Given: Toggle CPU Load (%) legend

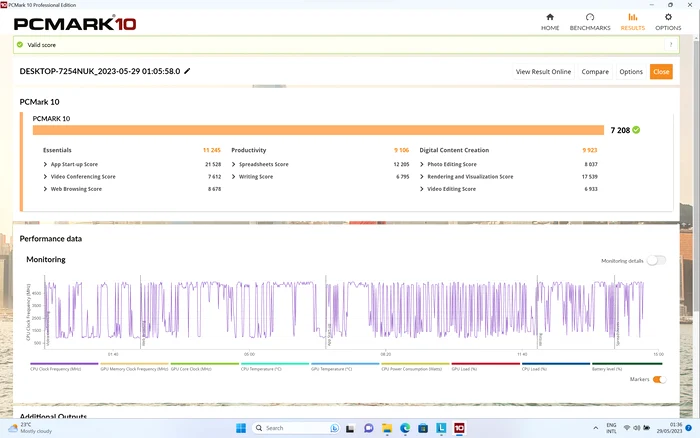Looking at the screenshot, I should (555, 367).
